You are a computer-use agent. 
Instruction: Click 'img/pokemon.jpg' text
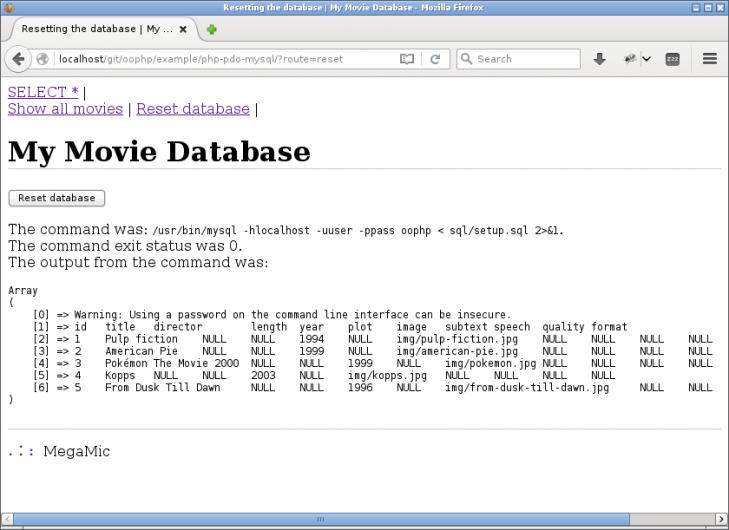click(490, 363)
